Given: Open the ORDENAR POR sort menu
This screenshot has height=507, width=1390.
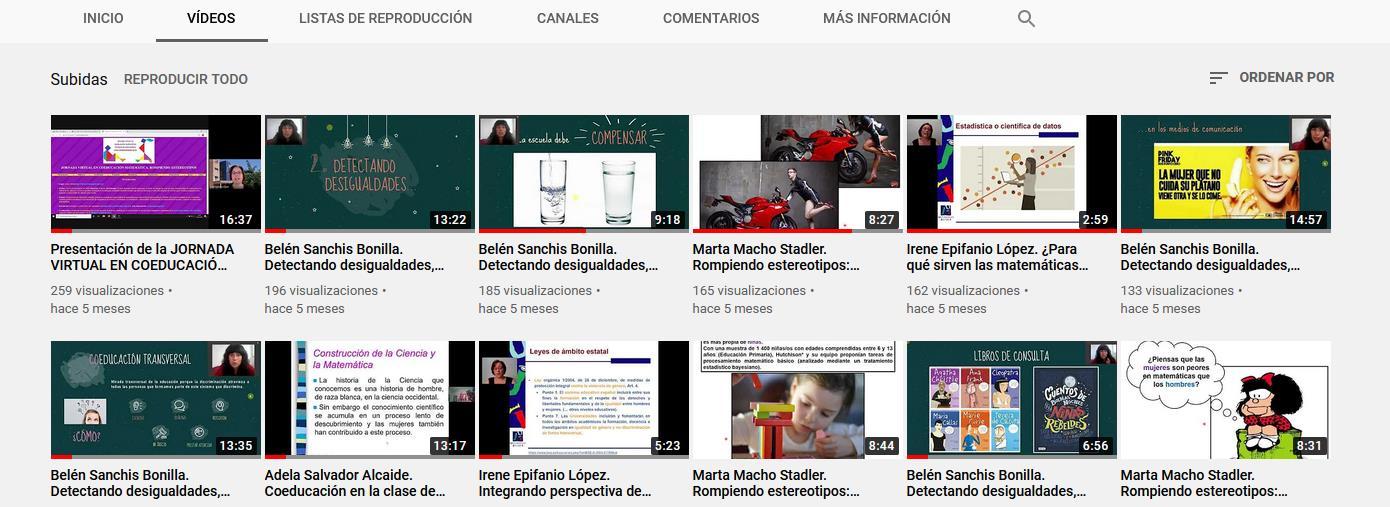Looking at the screenshot, I should click(x=1271, y=77).
